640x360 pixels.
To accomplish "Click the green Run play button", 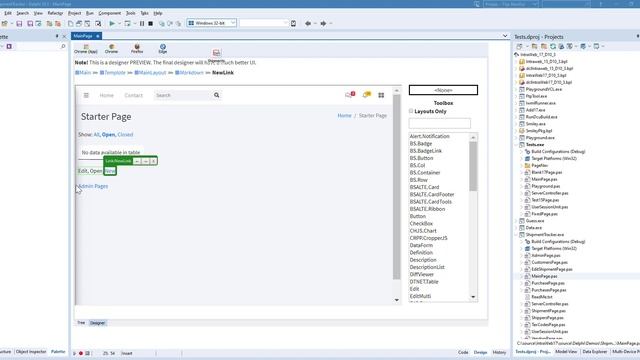I will [112, 23].
